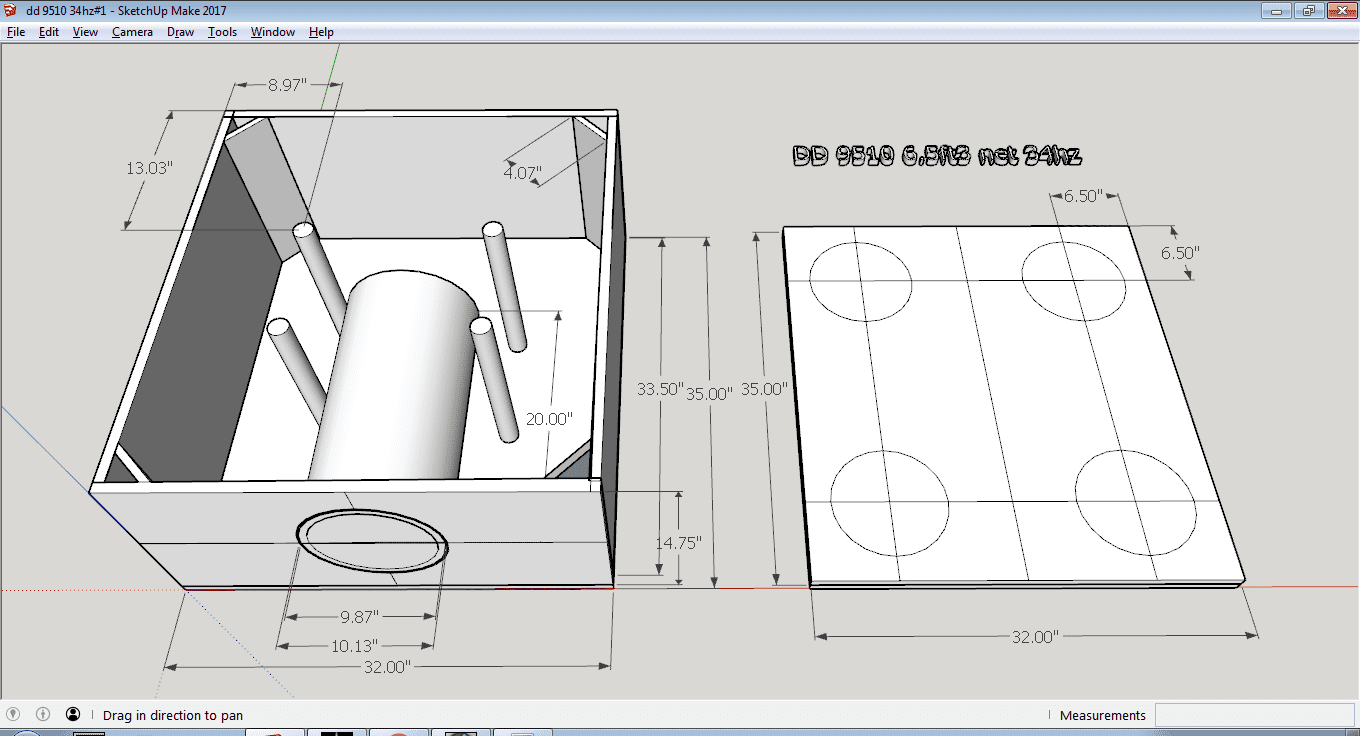The image size is (1360, 736).
Task: Click the "DD 9510 6.5ft3 net 34hz" 3D text
Action: 937,156
